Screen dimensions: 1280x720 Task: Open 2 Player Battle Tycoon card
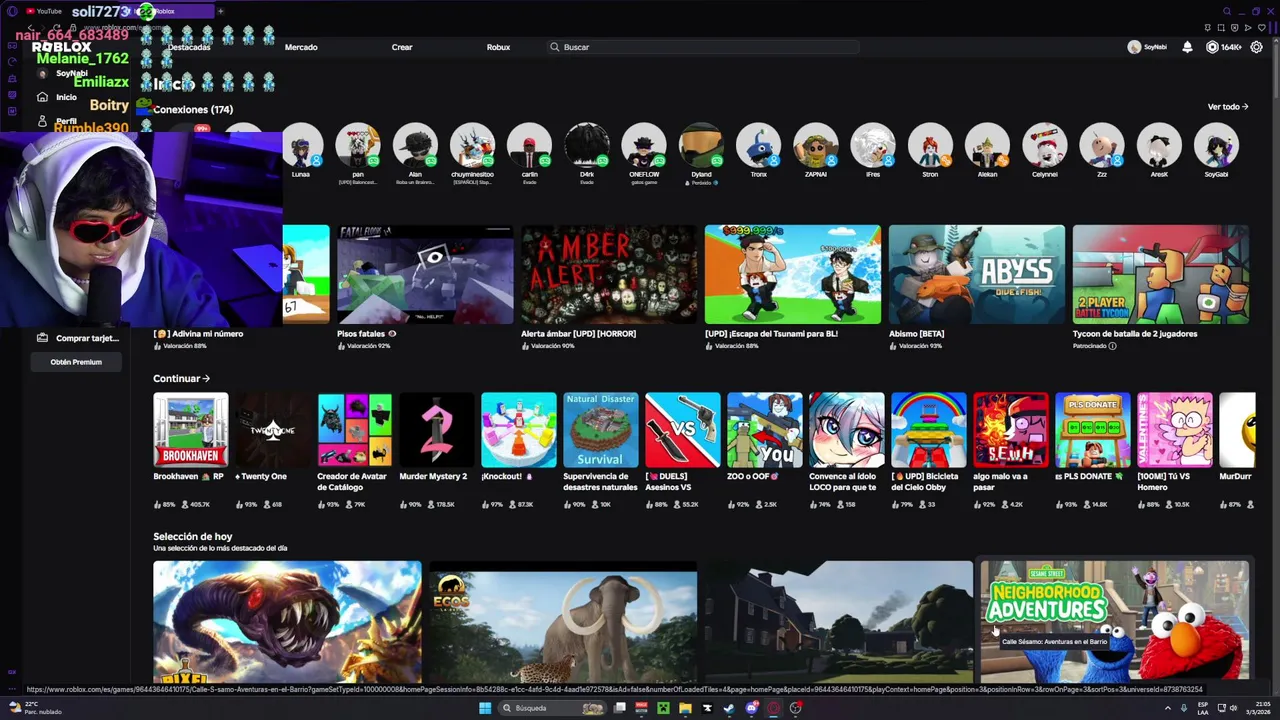coord(1161,274)
